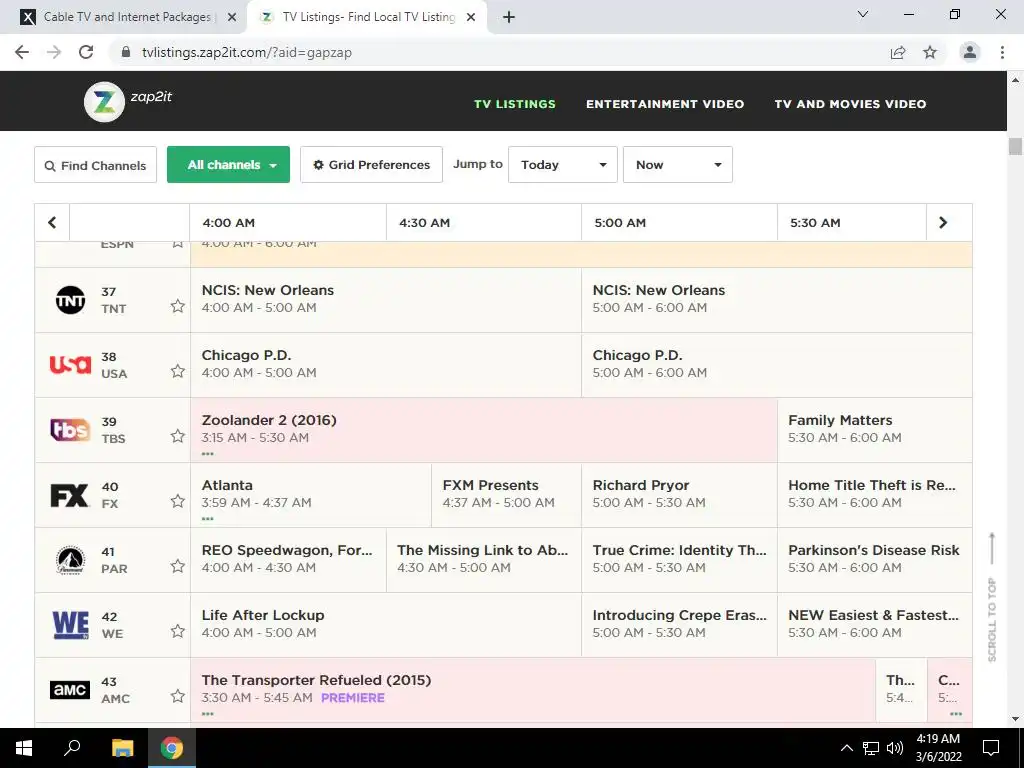The width and height of the screenshot is (1024, 768).
Task: Select the TV Listings browser tab
Action: 367,17
